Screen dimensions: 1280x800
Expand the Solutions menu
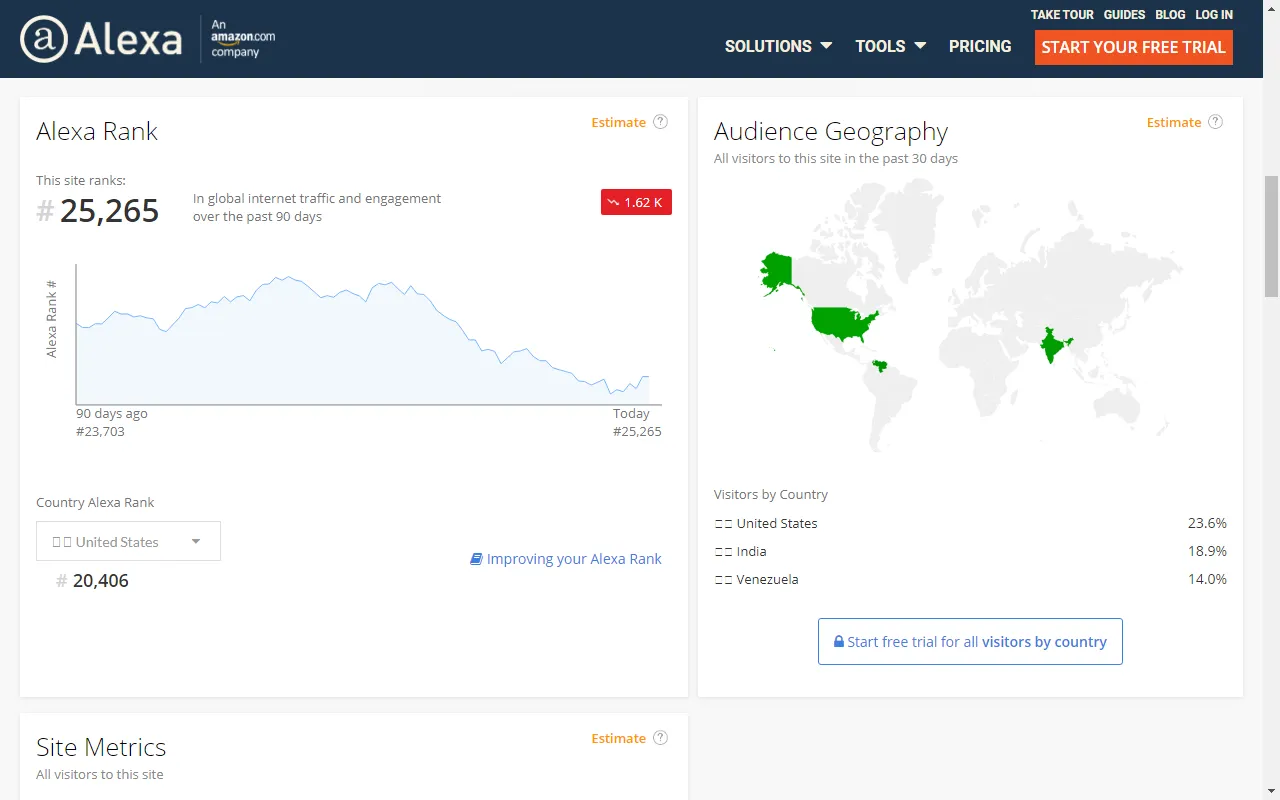[x=778, y=46]
